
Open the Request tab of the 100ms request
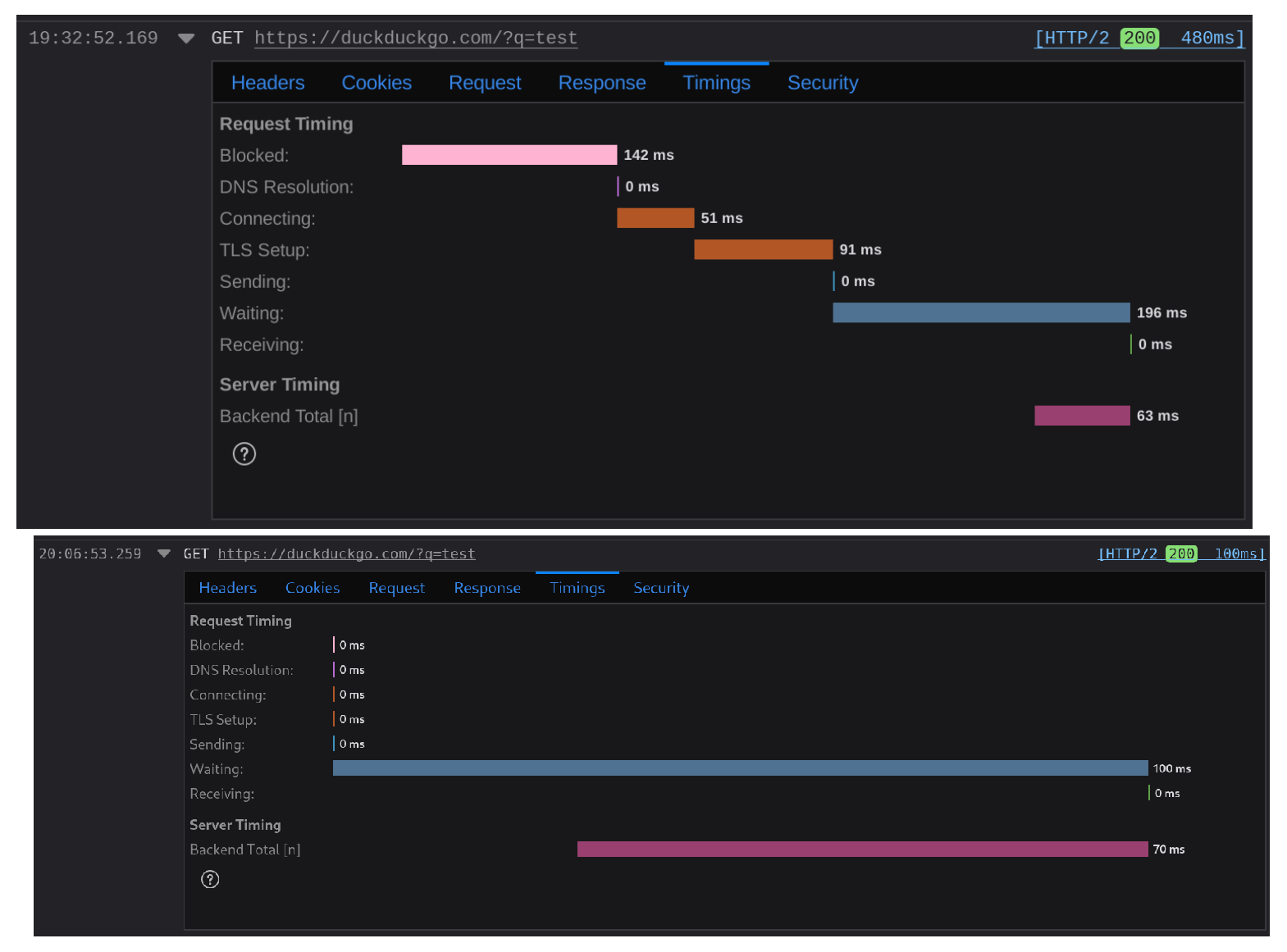[396, 588]
